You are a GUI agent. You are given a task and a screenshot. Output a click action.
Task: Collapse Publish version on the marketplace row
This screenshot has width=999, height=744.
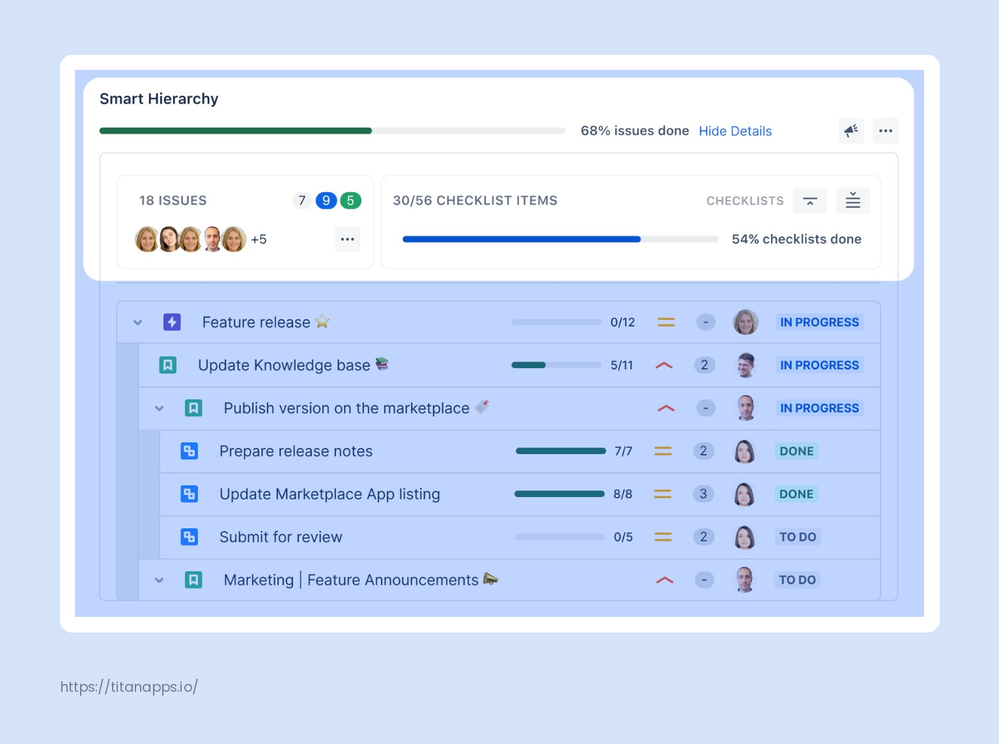(x=159, y=408)
